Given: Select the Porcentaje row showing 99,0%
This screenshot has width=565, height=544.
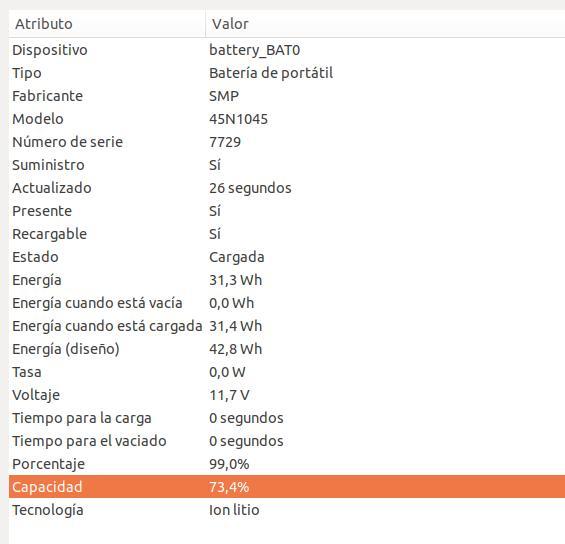Looking at the screenshot, I should [x=287, y=464].
